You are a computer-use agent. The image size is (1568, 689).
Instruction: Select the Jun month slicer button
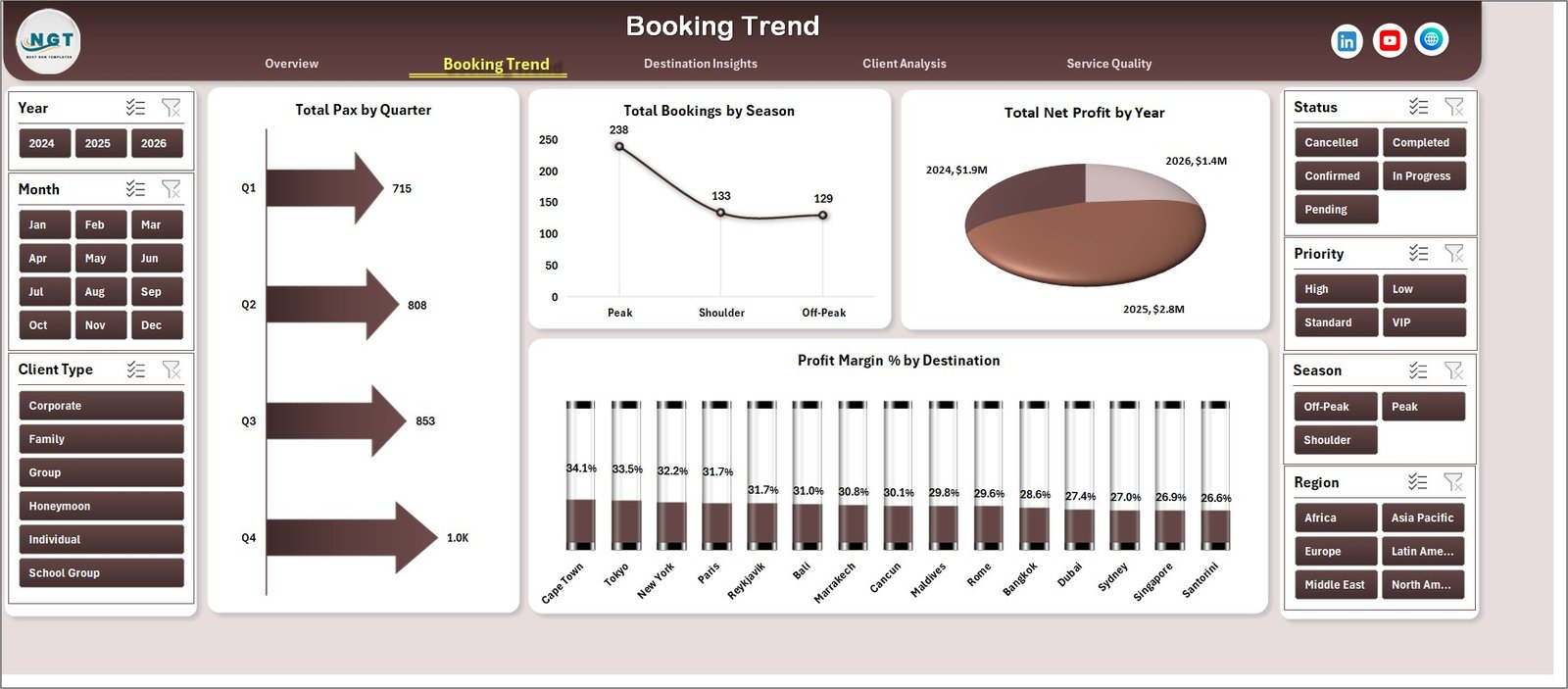(x=157, y=258)
